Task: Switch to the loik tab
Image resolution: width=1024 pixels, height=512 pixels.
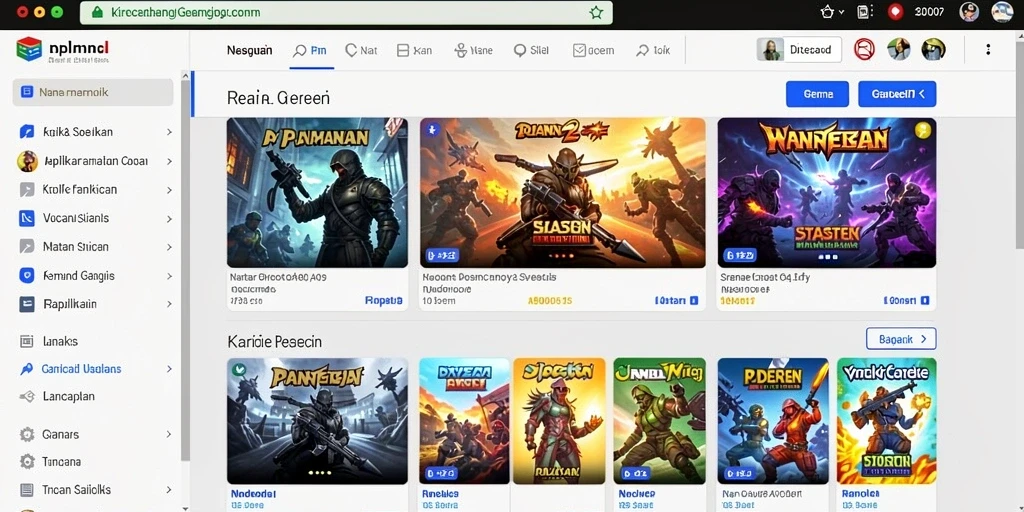Action: point(653,50)
